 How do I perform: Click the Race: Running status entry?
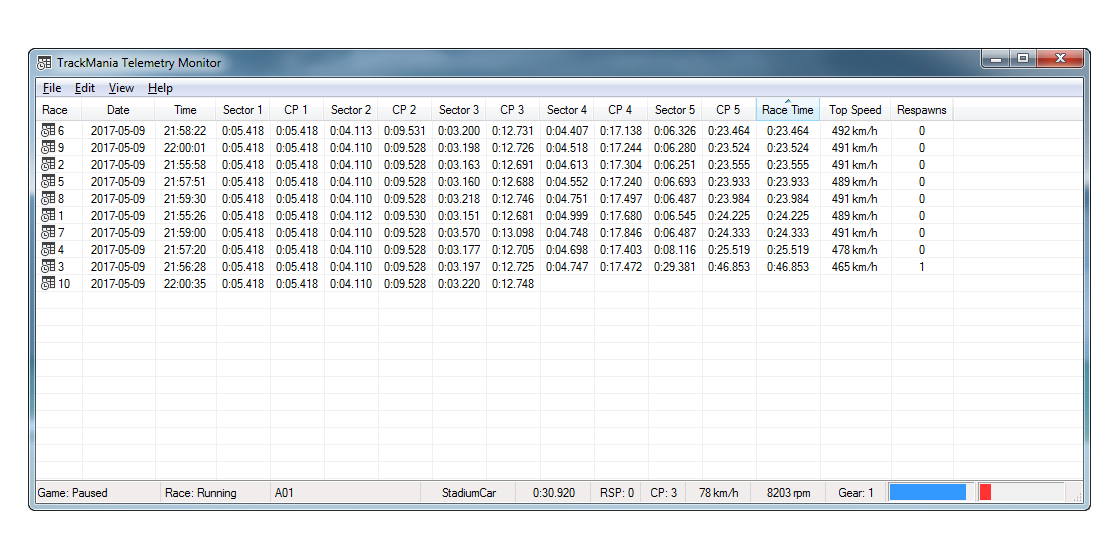click(x=200, y=493)
